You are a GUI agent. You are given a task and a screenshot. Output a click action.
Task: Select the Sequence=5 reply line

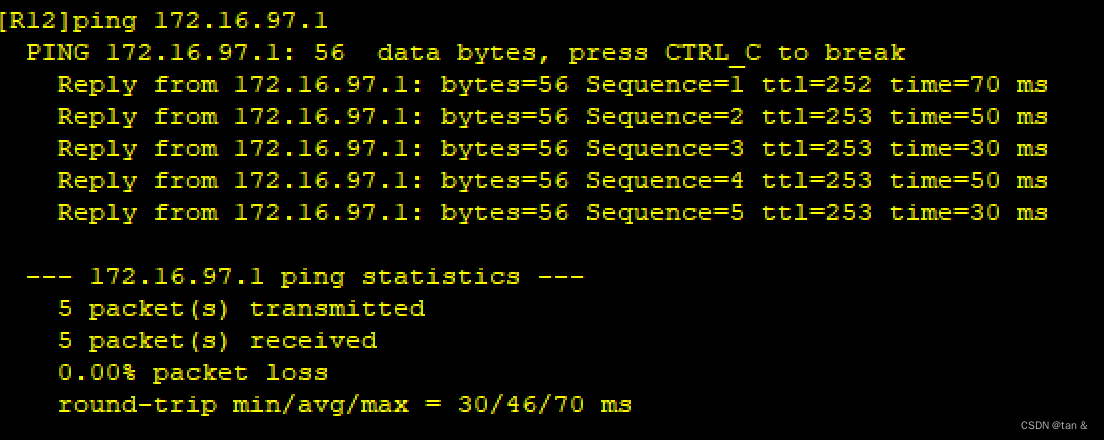tap(553, 213)
